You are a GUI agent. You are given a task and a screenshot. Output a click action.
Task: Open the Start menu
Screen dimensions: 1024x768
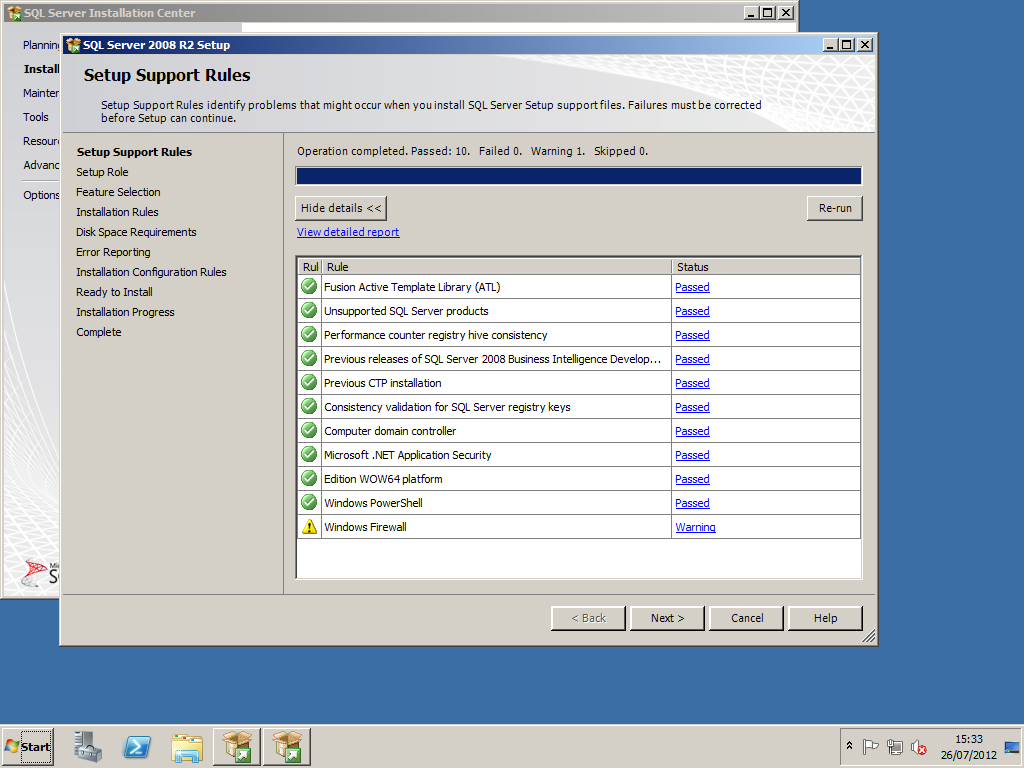pyautogui.click(x=27, y=747)
